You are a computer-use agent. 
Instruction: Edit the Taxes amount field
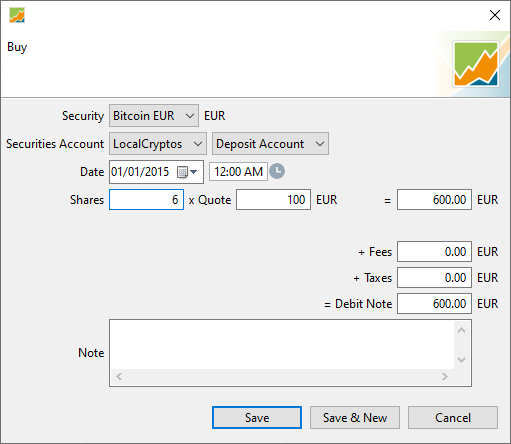(x=434, y=278)
